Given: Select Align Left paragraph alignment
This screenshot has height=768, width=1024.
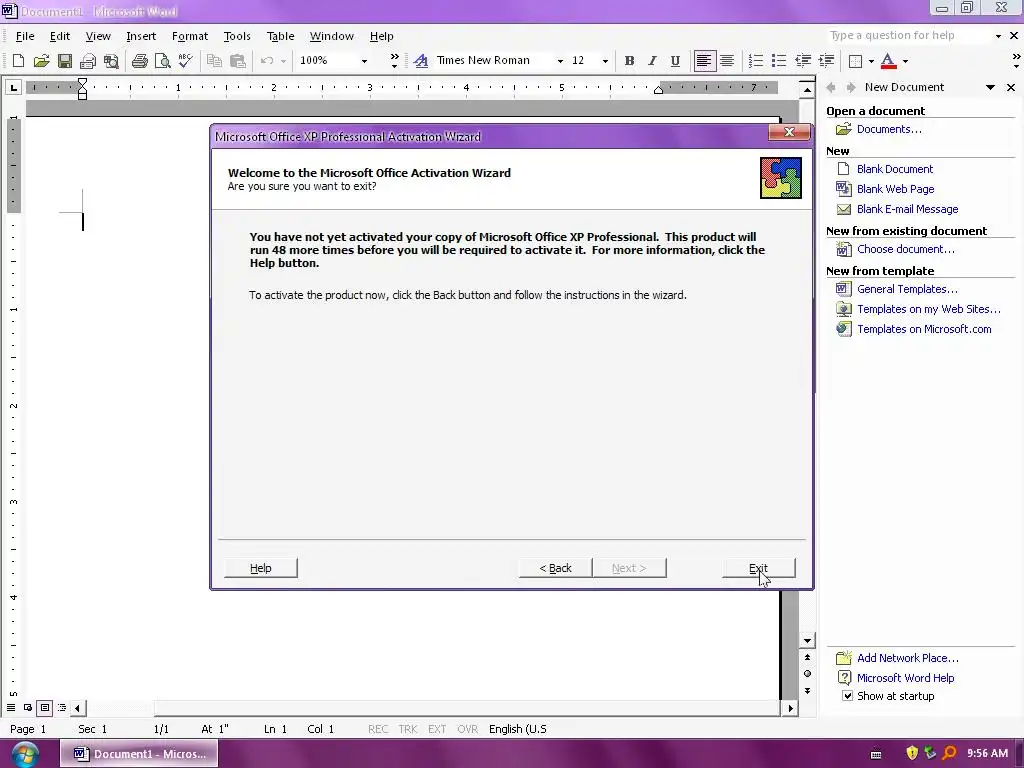Looking at the screenshot, I should coord(704,61).
